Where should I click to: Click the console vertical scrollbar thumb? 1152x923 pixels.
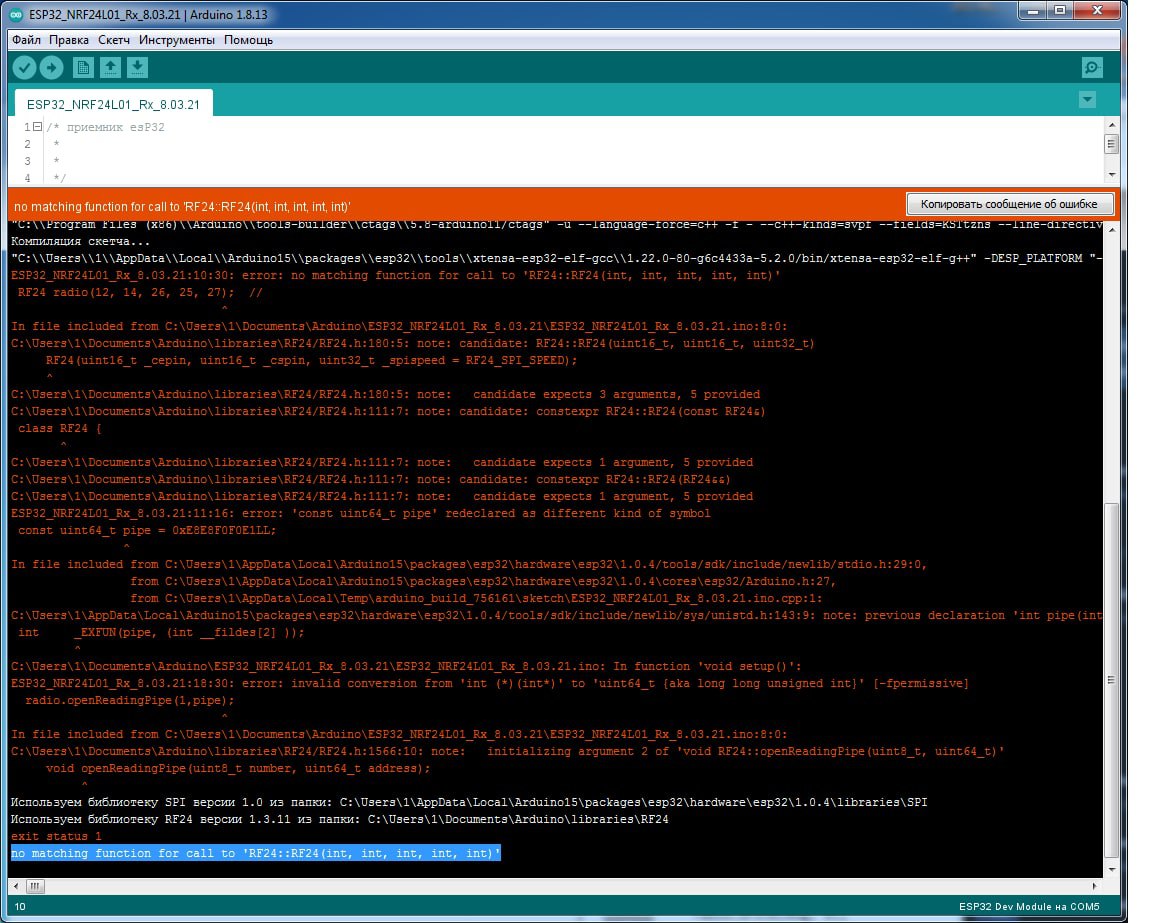pos(1112,679)
